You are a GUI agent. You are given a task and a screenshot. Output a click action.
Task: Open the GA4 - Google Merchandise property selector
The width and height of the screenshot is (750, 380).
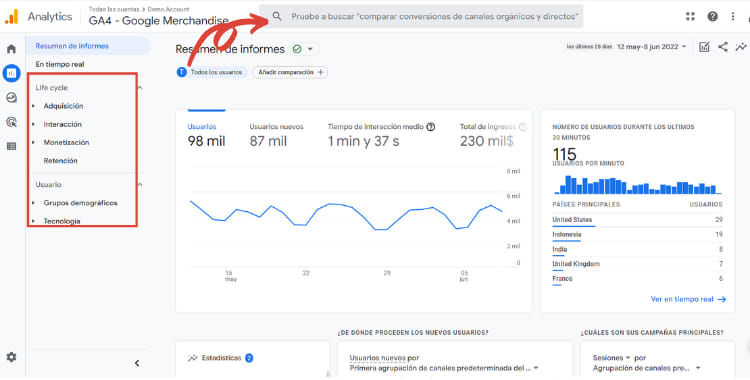pos(158,21)
